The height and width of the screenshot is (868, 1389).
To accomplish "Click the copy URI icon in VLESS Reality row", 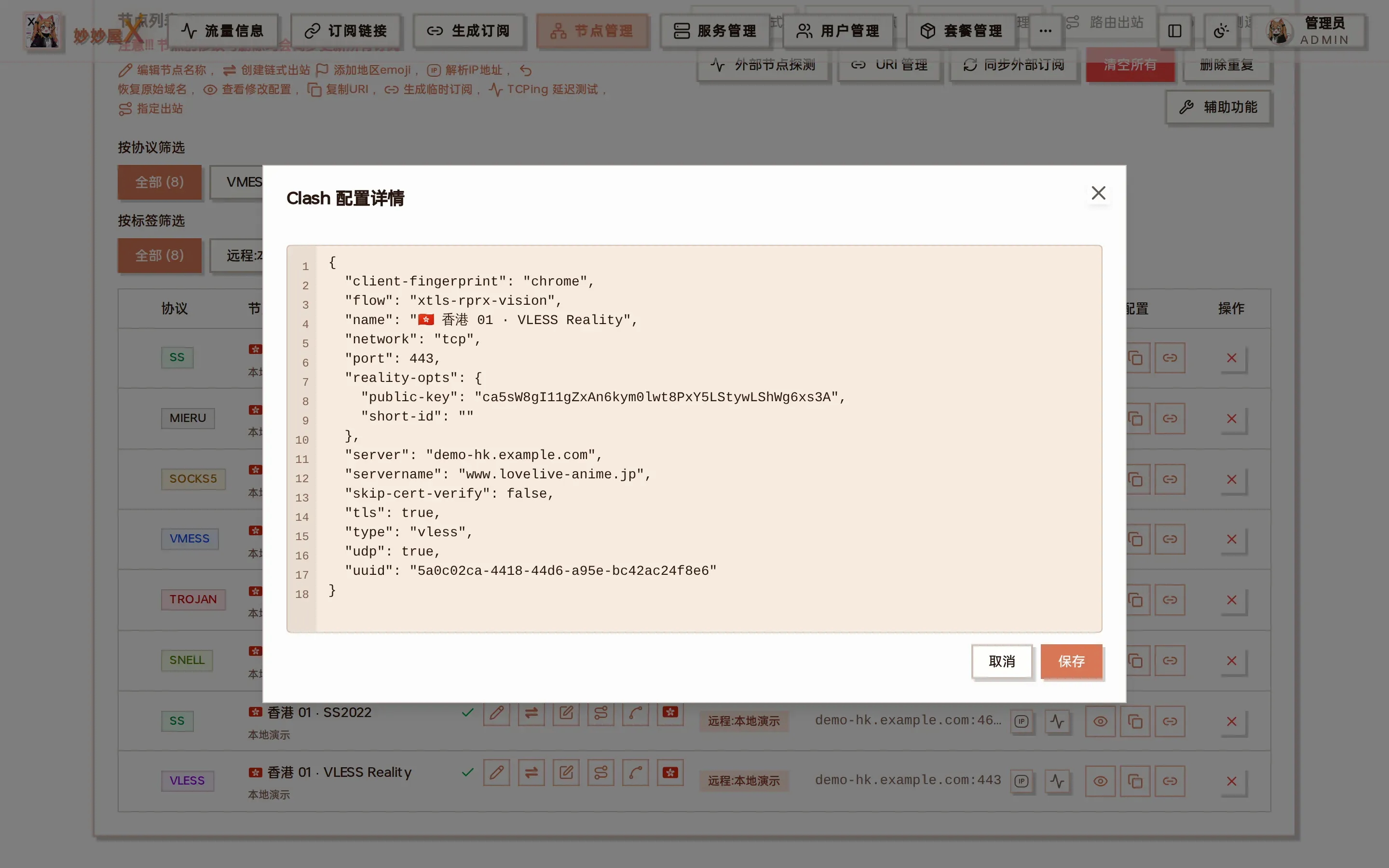I will 1135,781.
